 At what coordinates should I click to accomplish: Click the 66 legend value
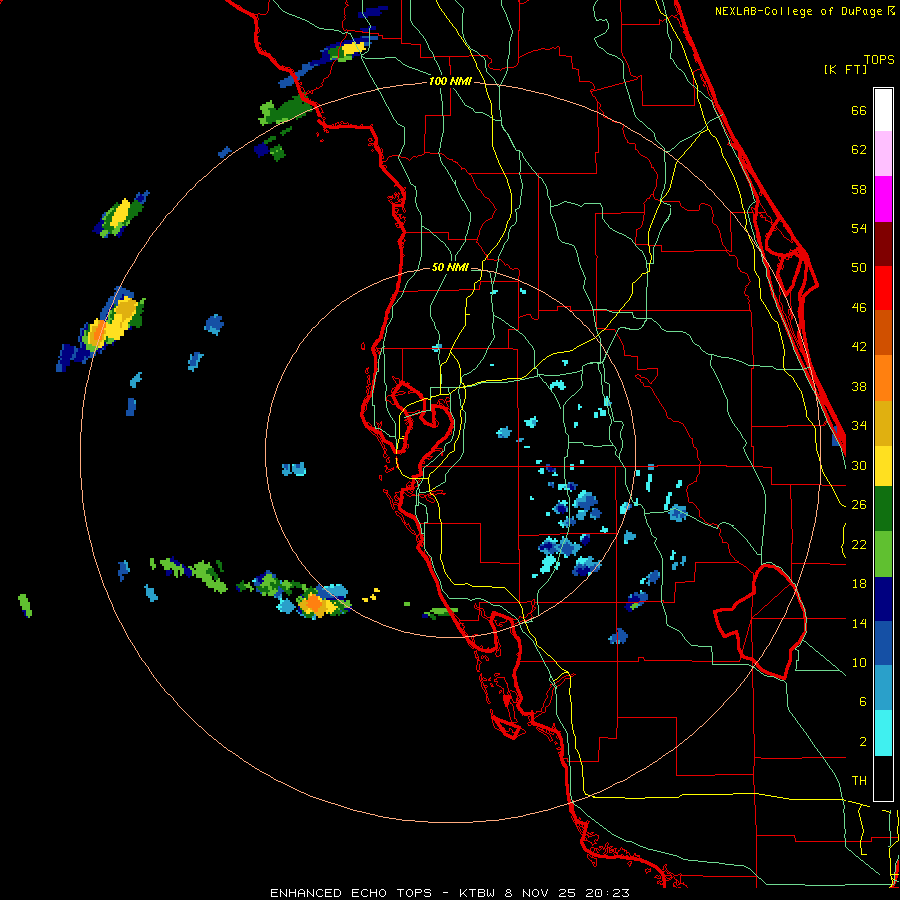point(859,111)
